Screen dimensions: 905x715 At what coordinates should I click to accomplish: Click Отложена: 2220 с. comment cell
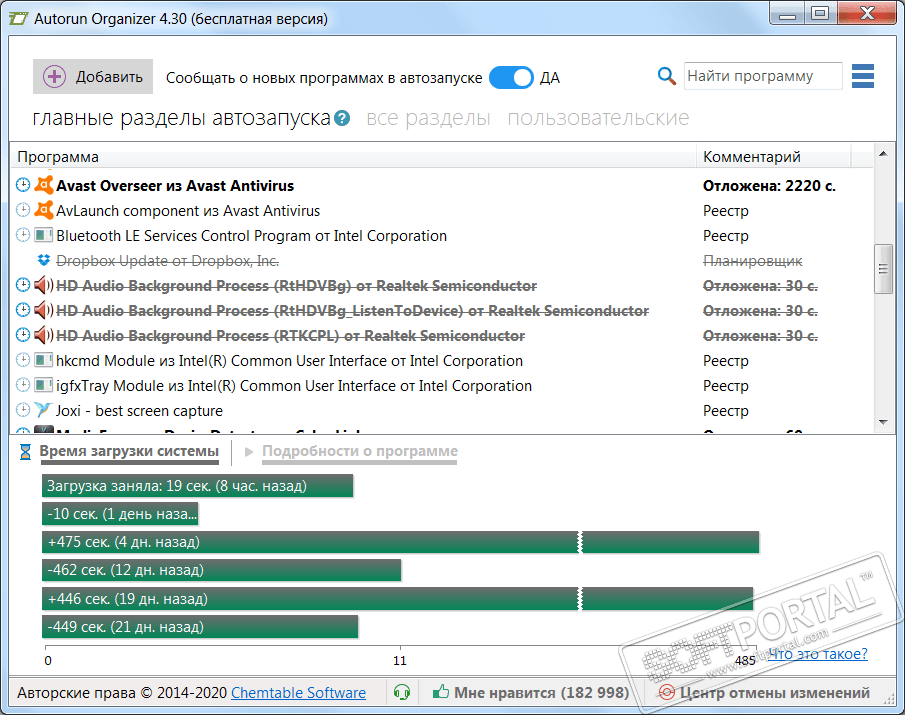769,186
